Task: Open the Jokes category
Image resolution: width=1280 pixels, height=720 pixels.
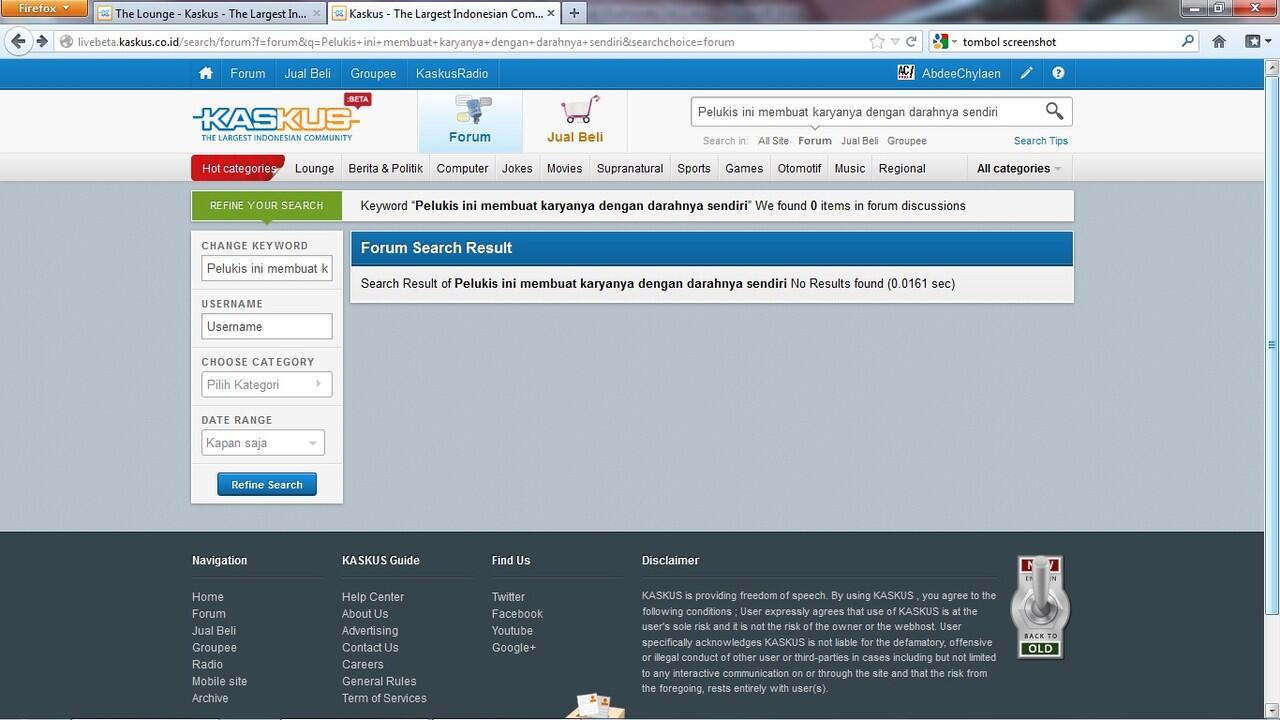Action: [517, 168]
